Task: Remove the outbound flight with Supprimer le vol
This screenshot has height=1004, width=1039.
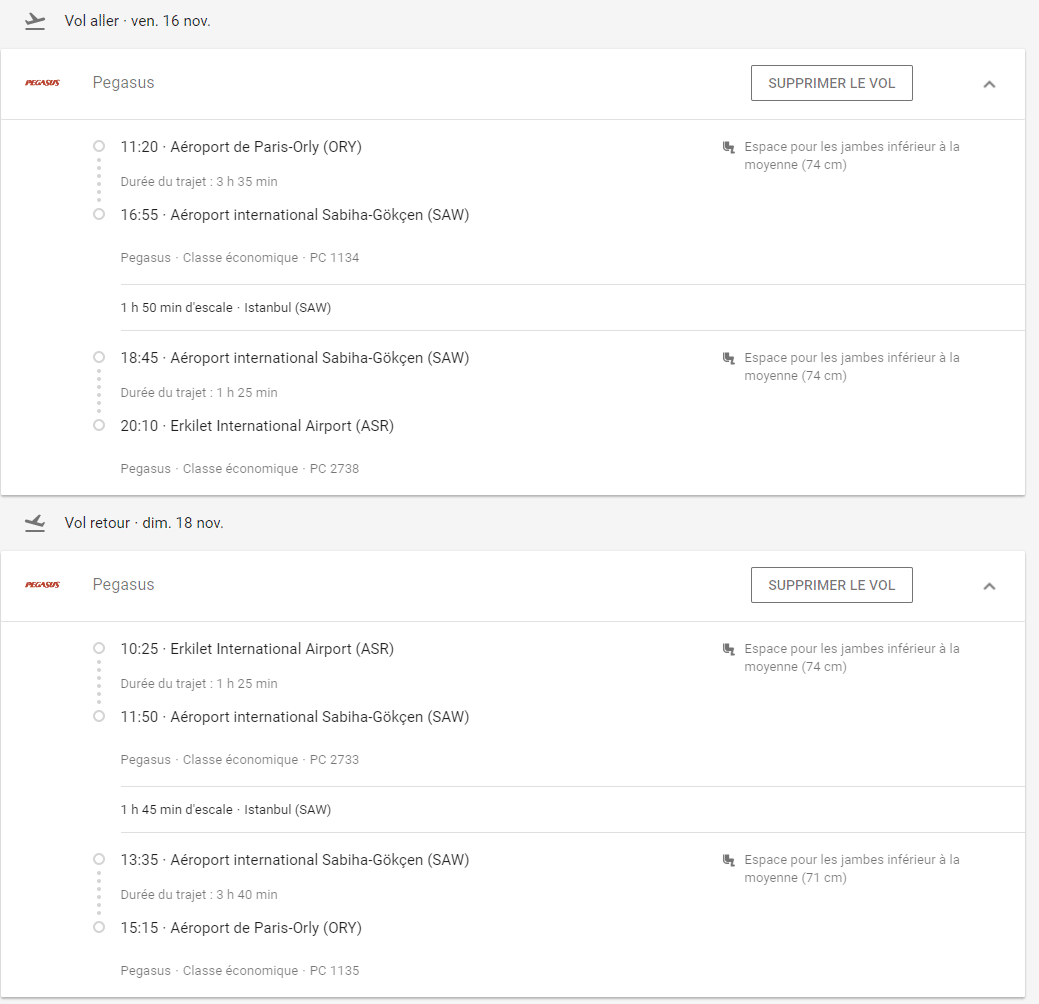Action: 831,83
